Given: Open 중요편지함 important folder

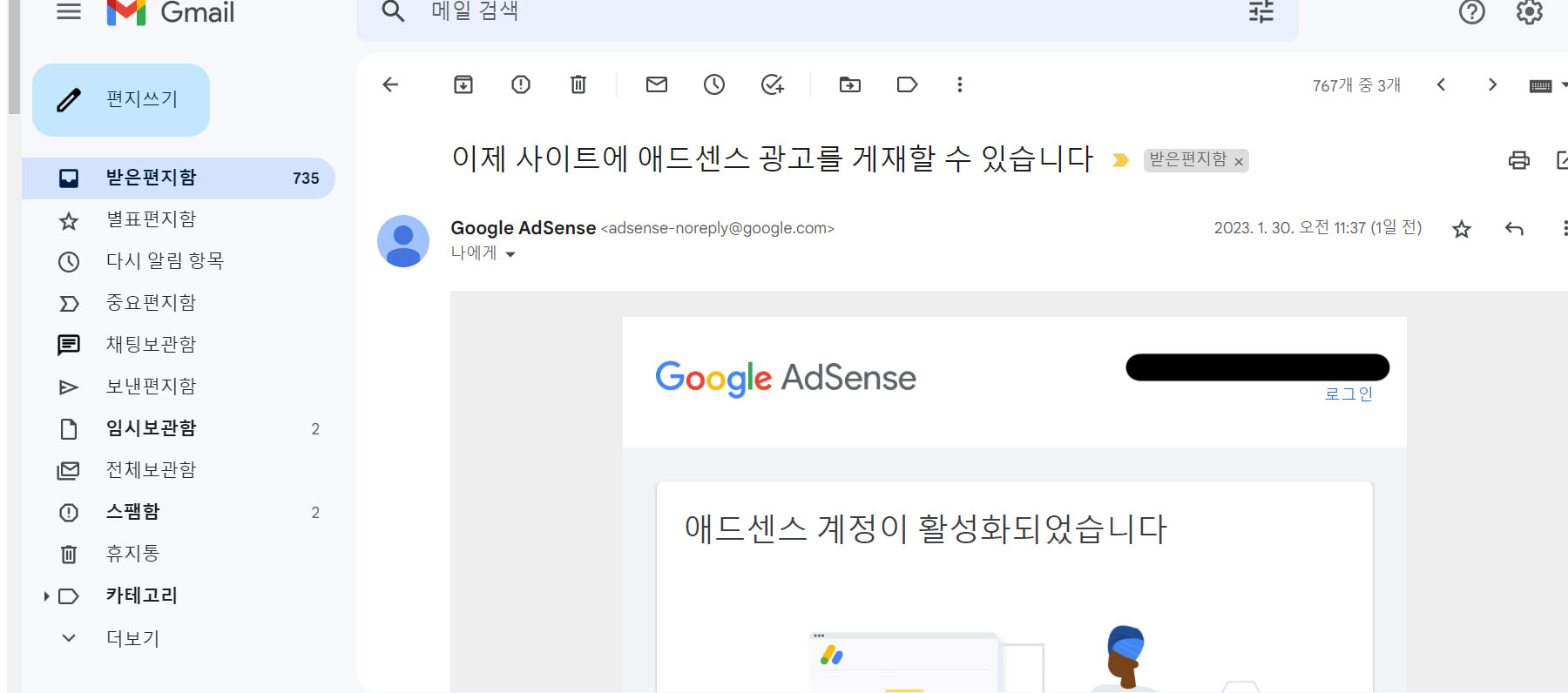Looking at the screenshot, I should coord(179,304).
